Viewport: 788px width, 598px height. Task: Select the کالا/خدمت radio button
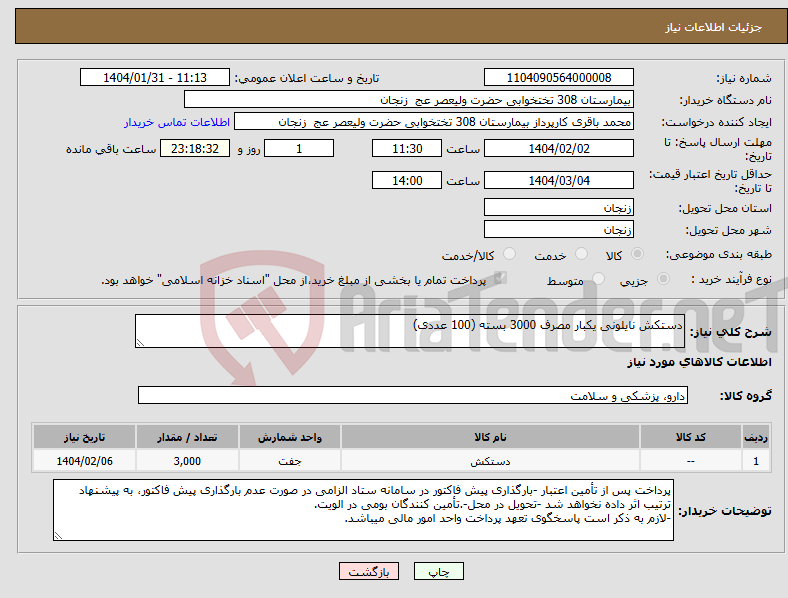[510, 254]
